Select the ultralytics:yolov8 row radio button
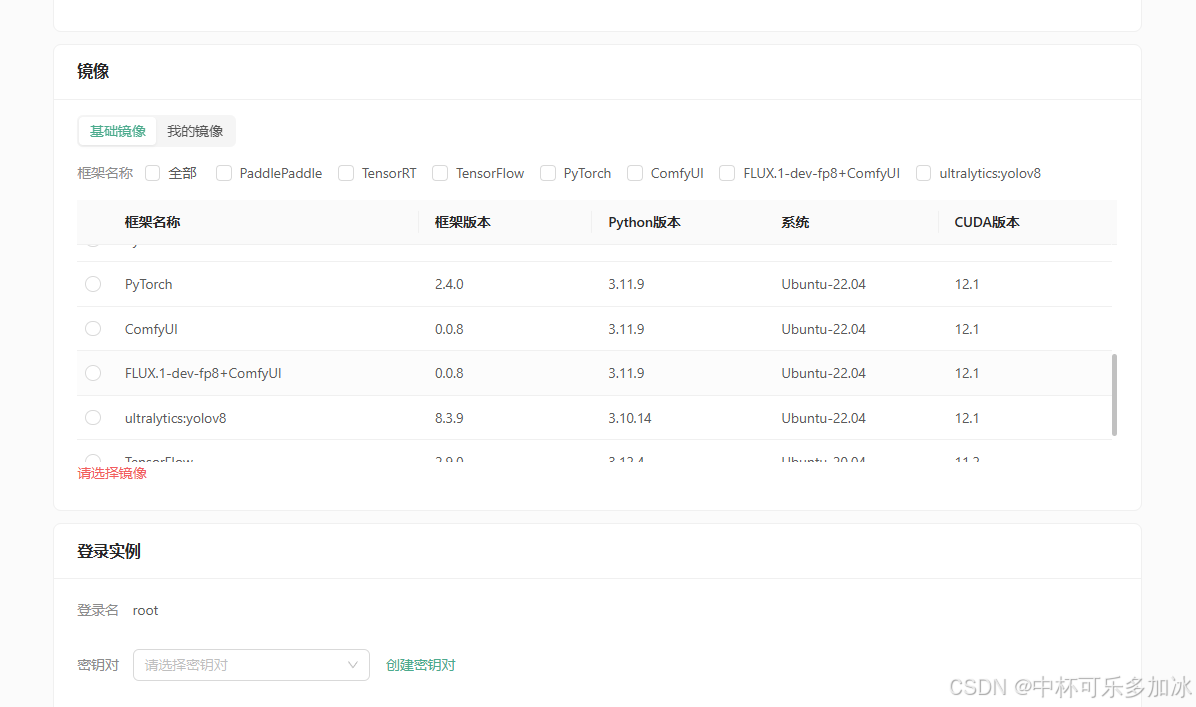The height and width of the screenshot is (707, 1196). pyautogui.click(x=93, y=417)
